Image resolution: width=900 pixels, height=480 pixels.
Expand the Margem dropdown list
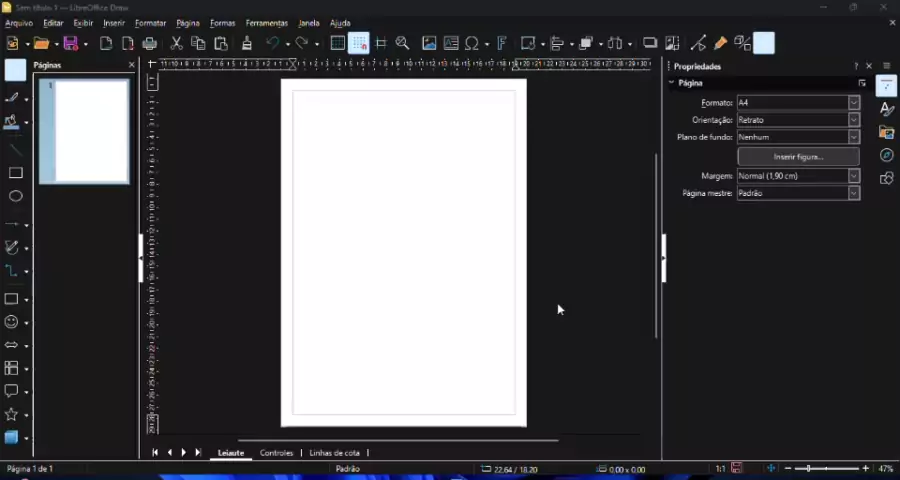pos(853,176)
